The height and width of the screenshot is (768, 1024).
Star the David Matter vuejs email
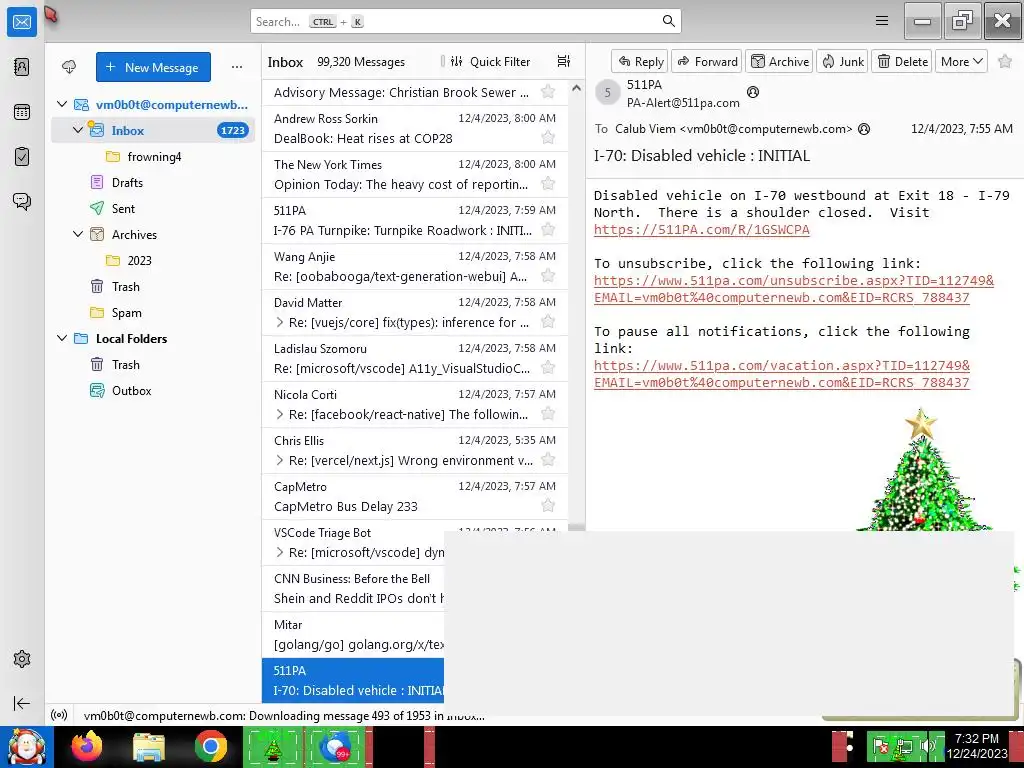pos(548,322)
